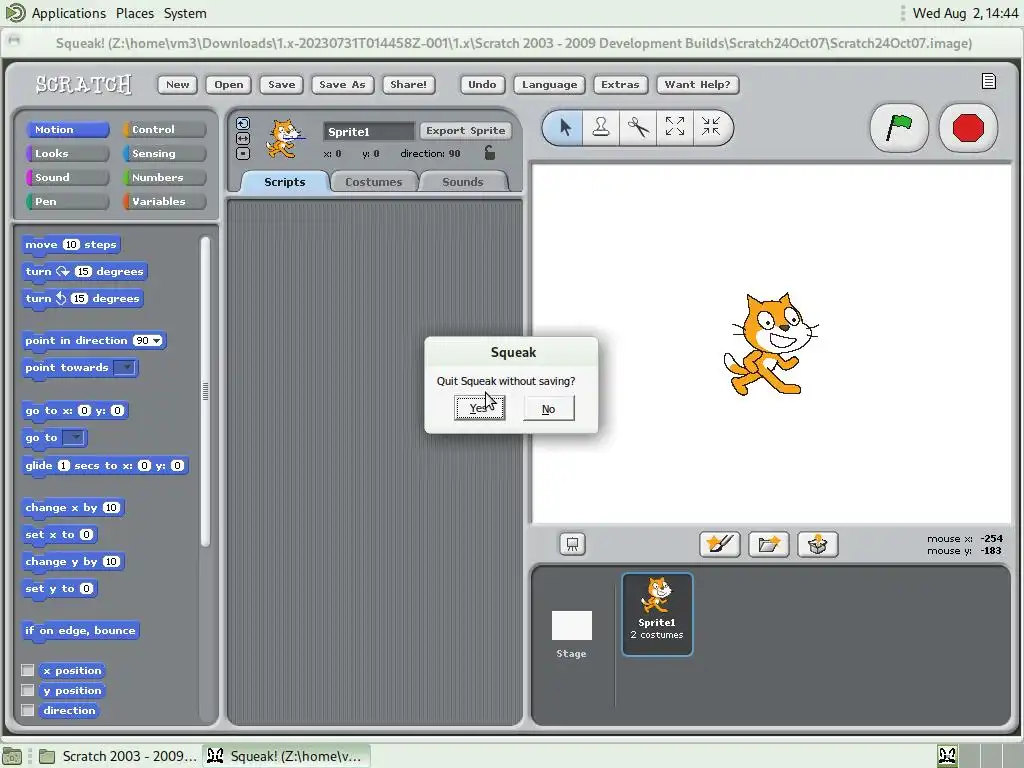This screenshot has width=1024, height=768.
Task: Click the set y to 0 block
Action: point(59,588)
